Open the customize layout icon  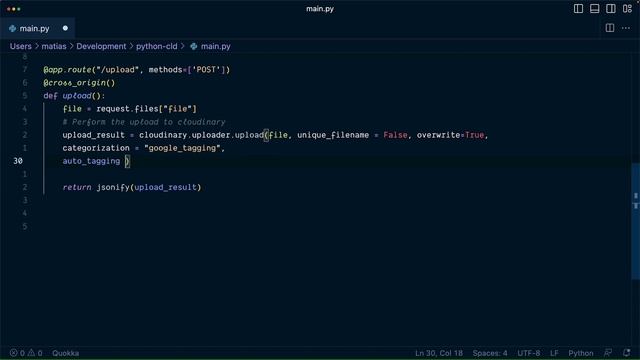[x=627, y=9]
